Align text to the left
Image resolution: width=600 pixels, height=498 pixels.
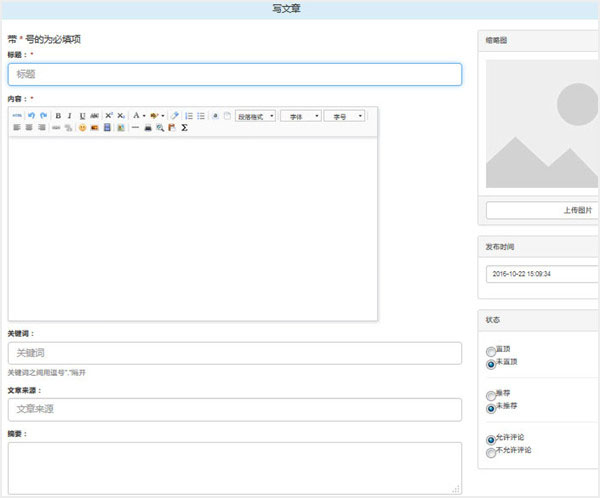(x=17, y=127)
